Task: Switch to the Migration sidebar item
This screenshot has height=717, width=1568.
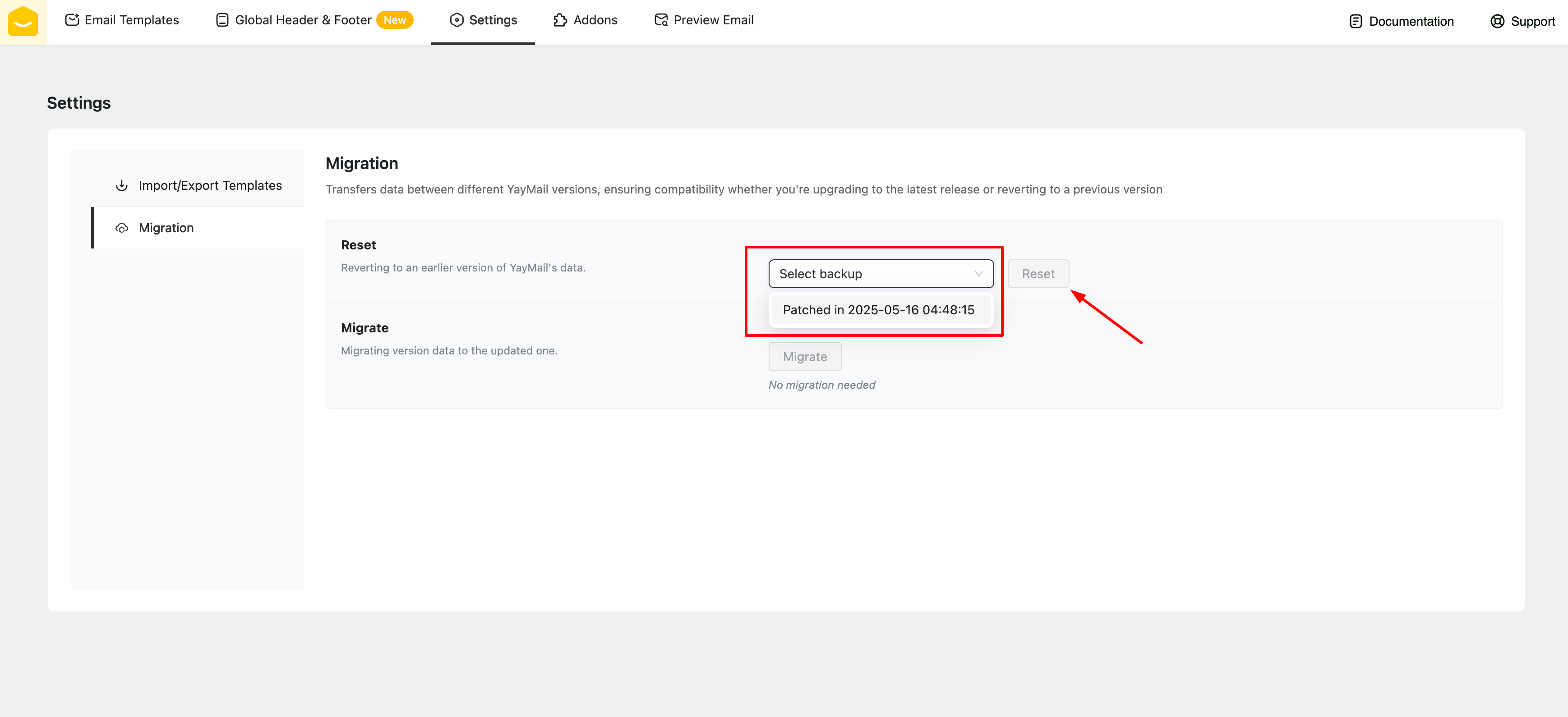Action: (166, 228)
